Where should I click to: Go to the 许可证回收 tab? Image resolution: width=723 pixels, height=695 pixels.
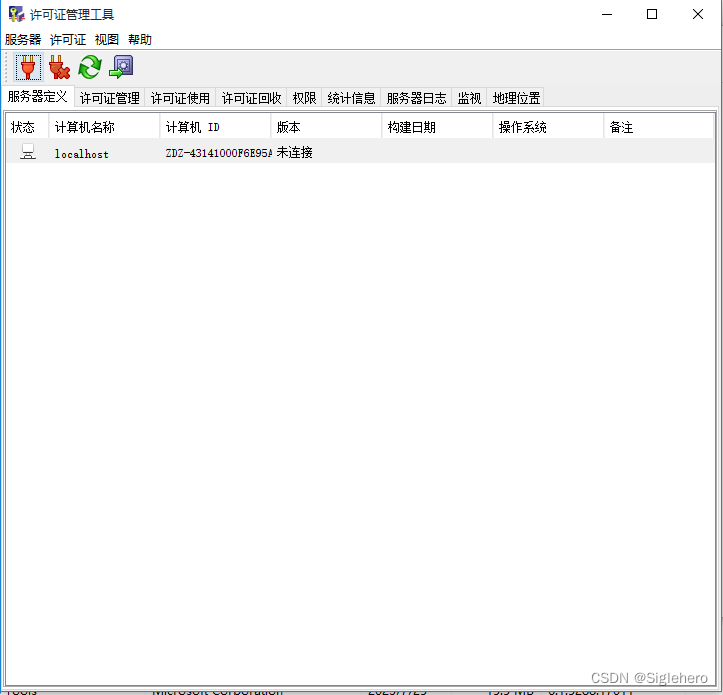(252, 98)
